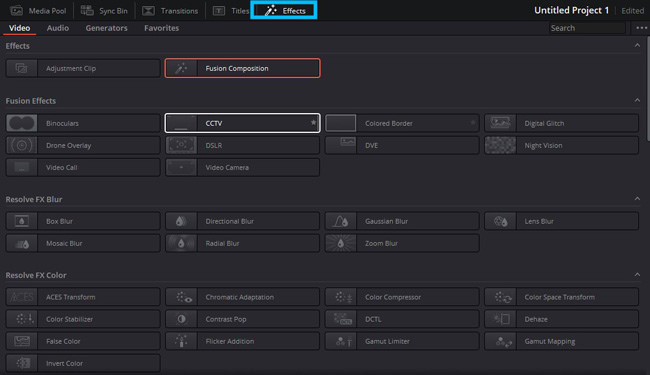The image size is (650, 375).
Task: Click the False Color icon
Action: [22, 341]
